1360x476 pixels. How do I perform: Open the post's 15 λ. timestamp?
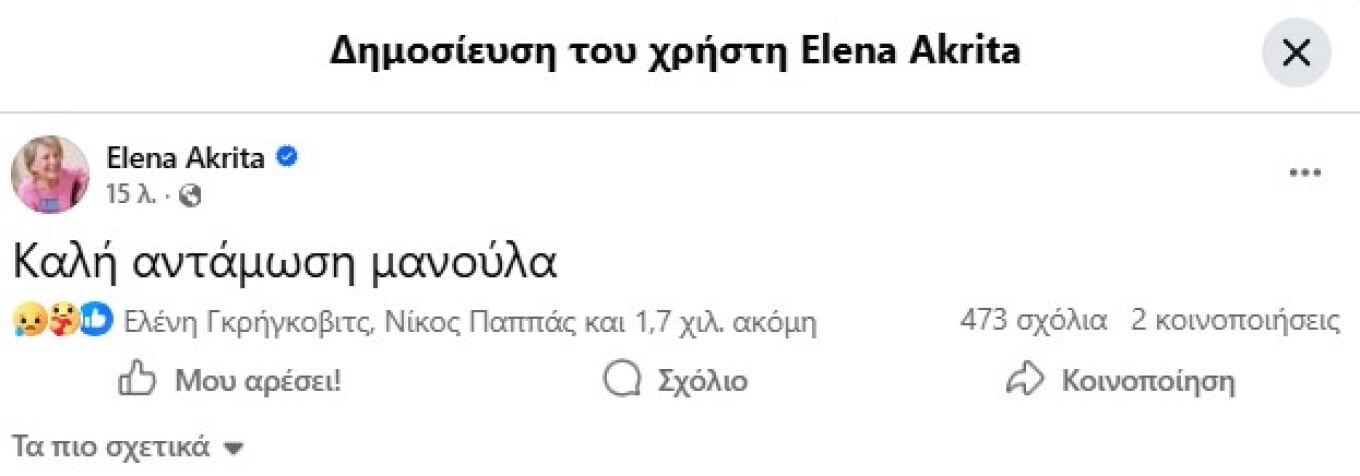(130, 196)
